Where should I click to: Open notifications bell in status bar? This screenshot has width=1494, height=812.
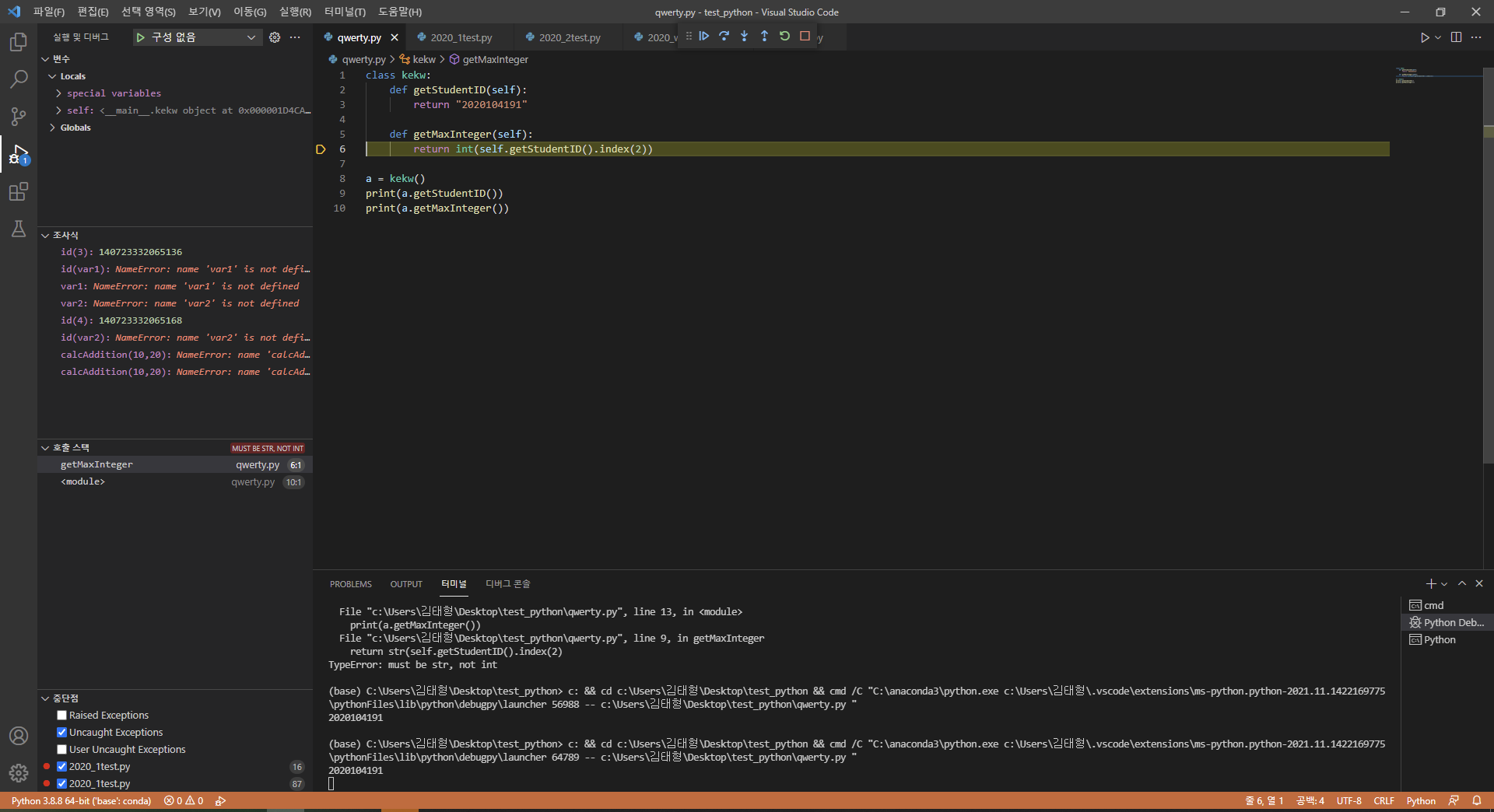coord(1477,801)
